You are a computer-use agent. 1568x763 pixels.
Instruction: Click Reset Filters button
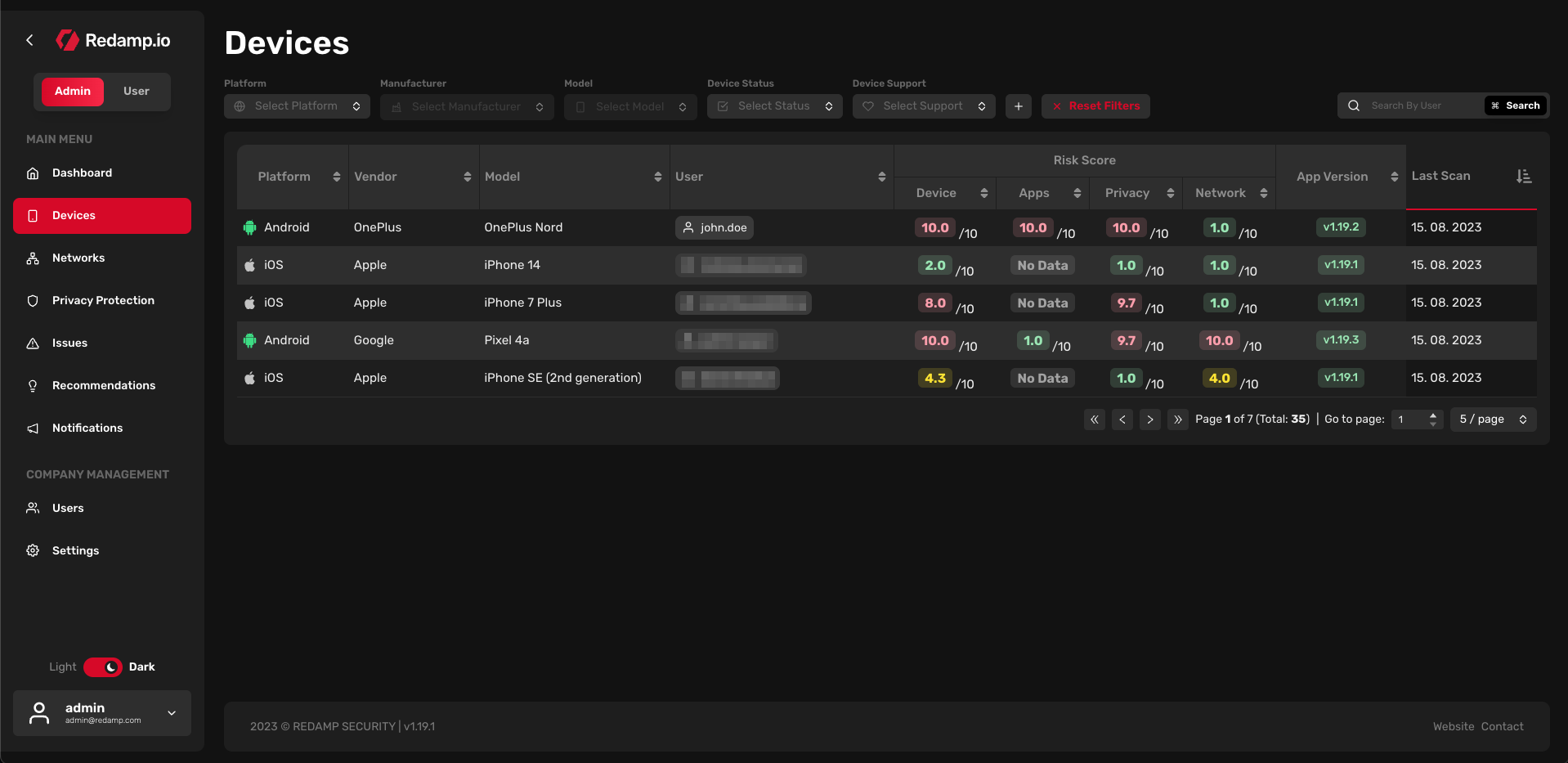(1095, 106)
